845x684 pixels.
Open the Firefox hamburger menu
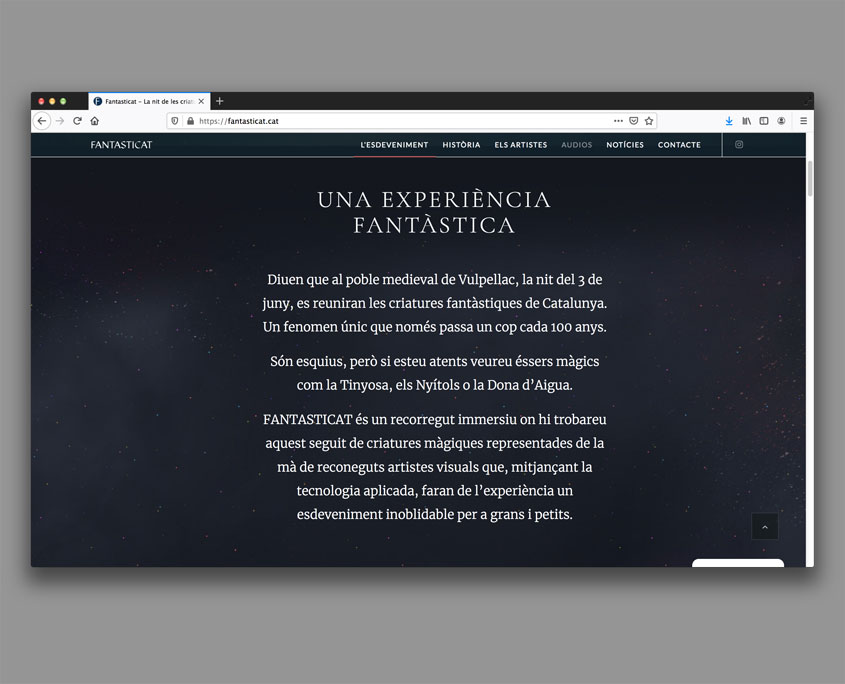(803, 121)
